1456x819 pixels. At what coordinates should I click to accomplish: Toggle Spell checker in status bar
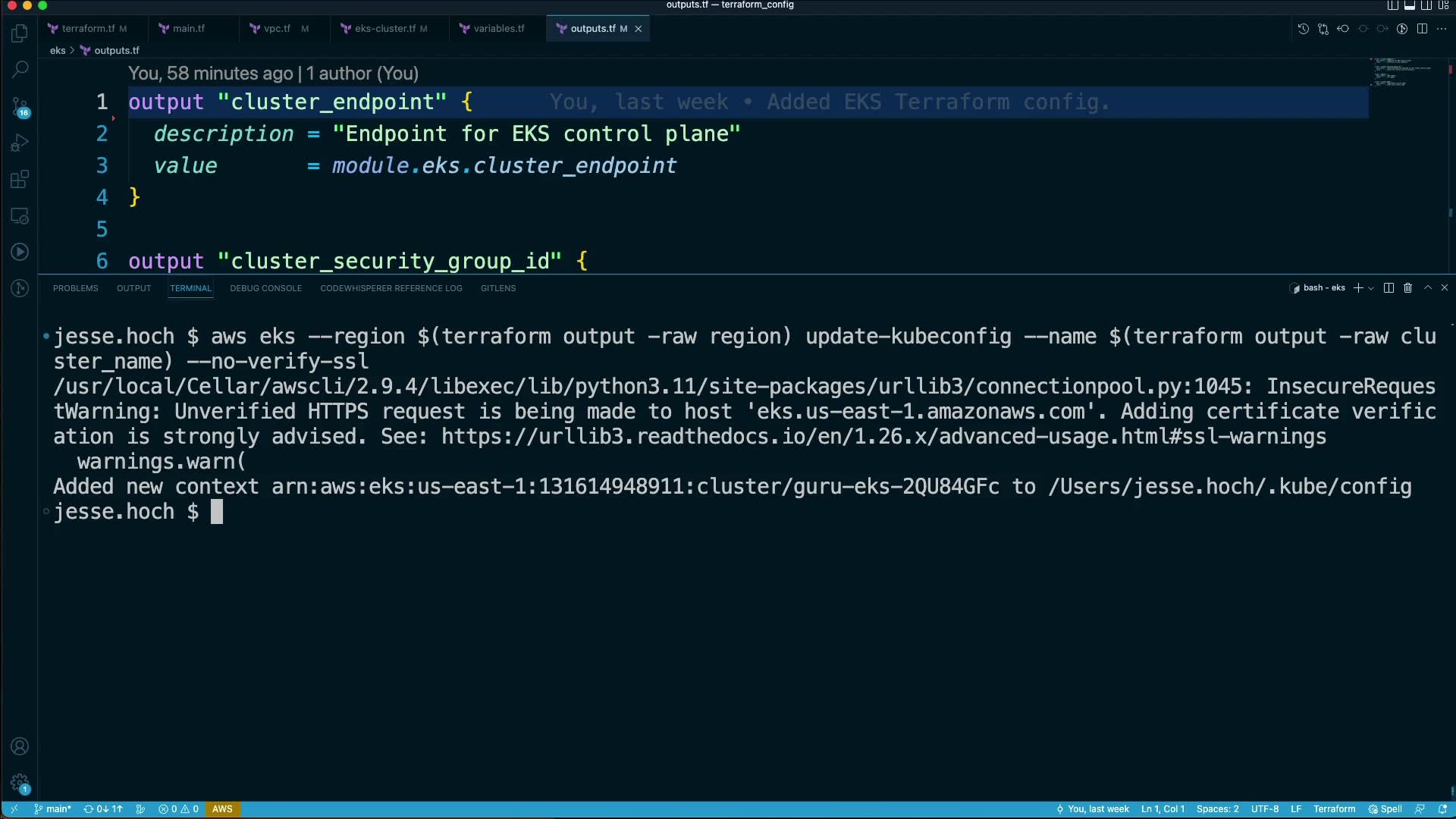coord(1385,809)
